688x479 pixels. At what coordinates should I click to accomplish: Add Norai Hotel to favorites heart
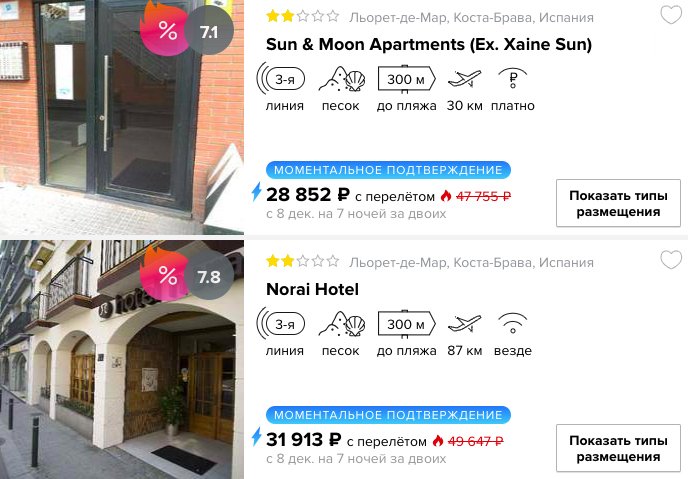tap(671, 260)
